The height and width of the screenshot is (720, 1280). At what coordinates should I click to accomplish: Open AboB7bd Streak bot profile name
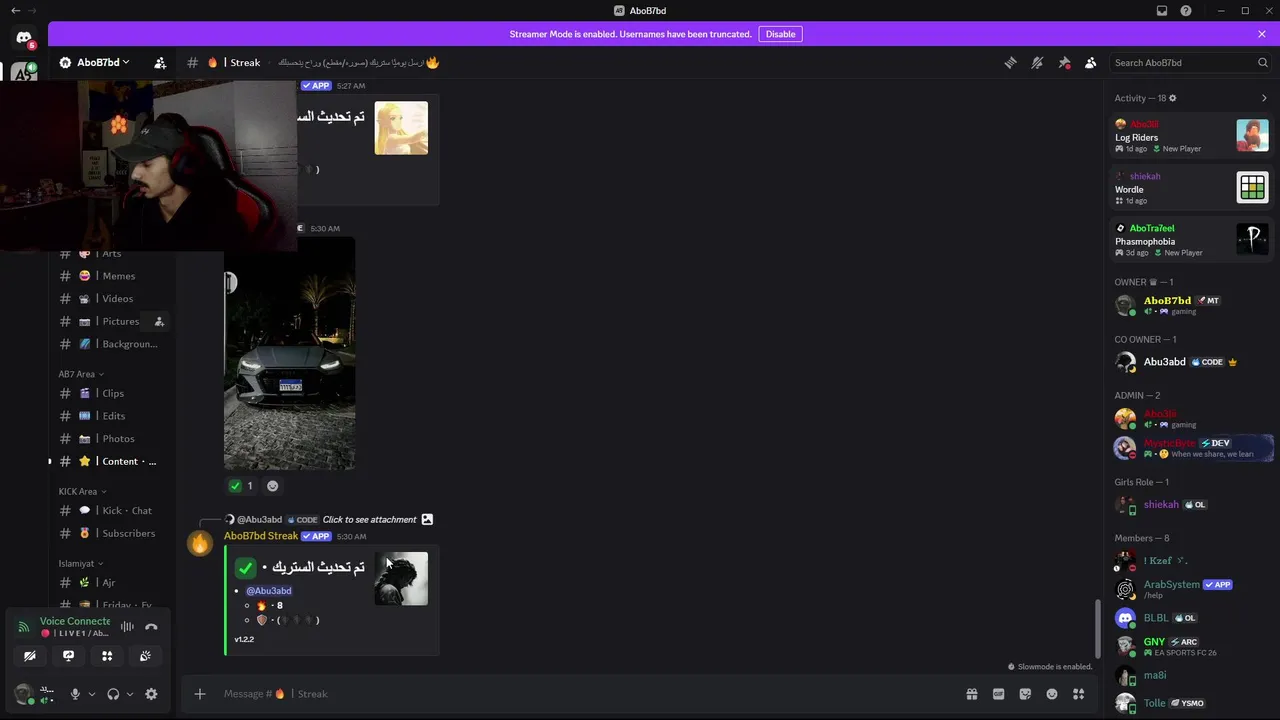(261, 536)
